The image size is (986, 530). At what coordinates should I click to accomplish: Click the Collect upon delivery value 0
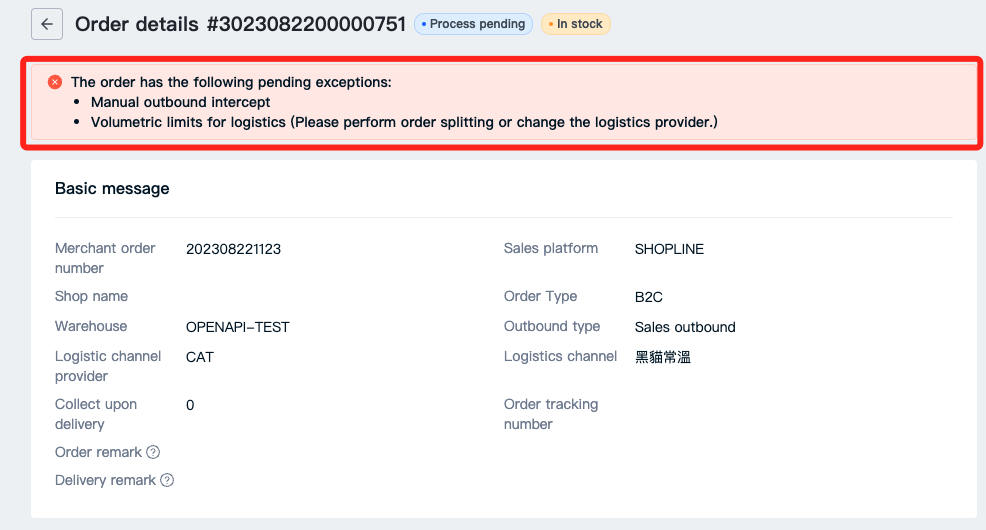(190, 405)
